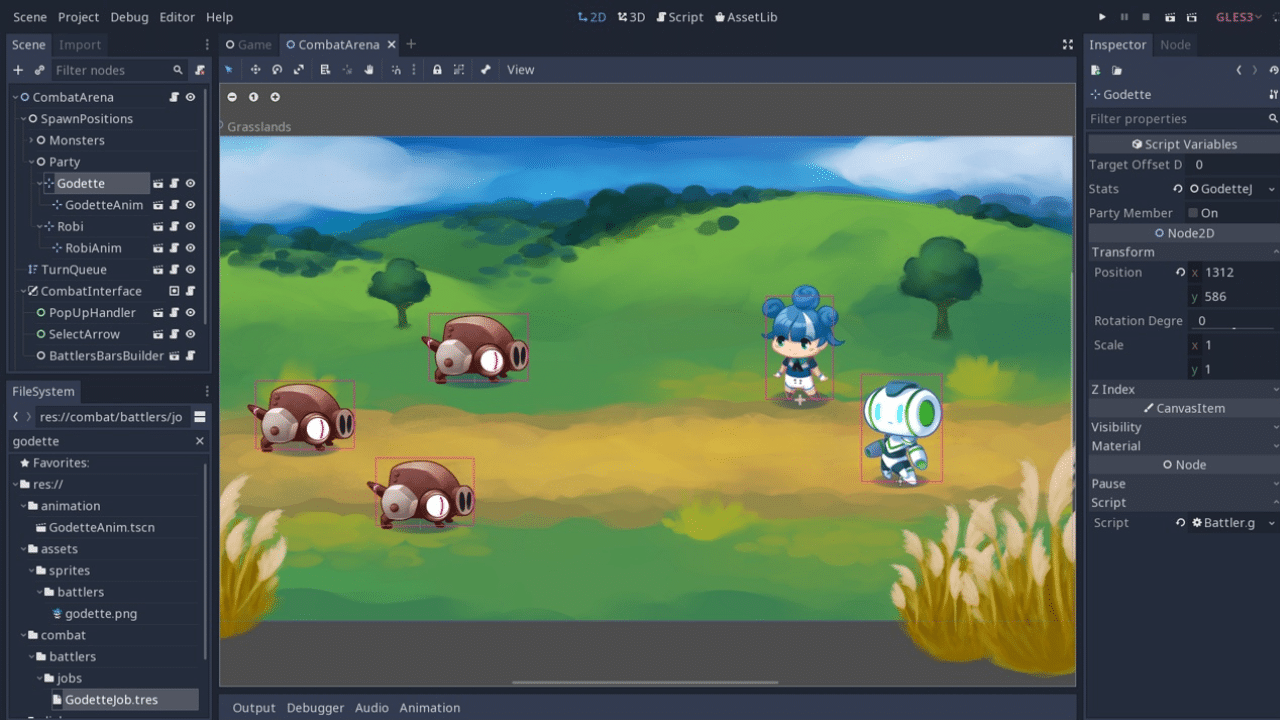Enable smart snapping with the magnet icon

[x=395, y=69]
